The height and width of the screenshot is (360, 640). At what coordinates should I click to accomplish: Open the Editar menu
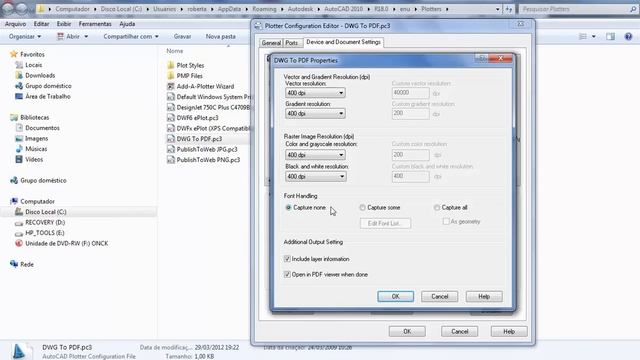coord(41,24)
